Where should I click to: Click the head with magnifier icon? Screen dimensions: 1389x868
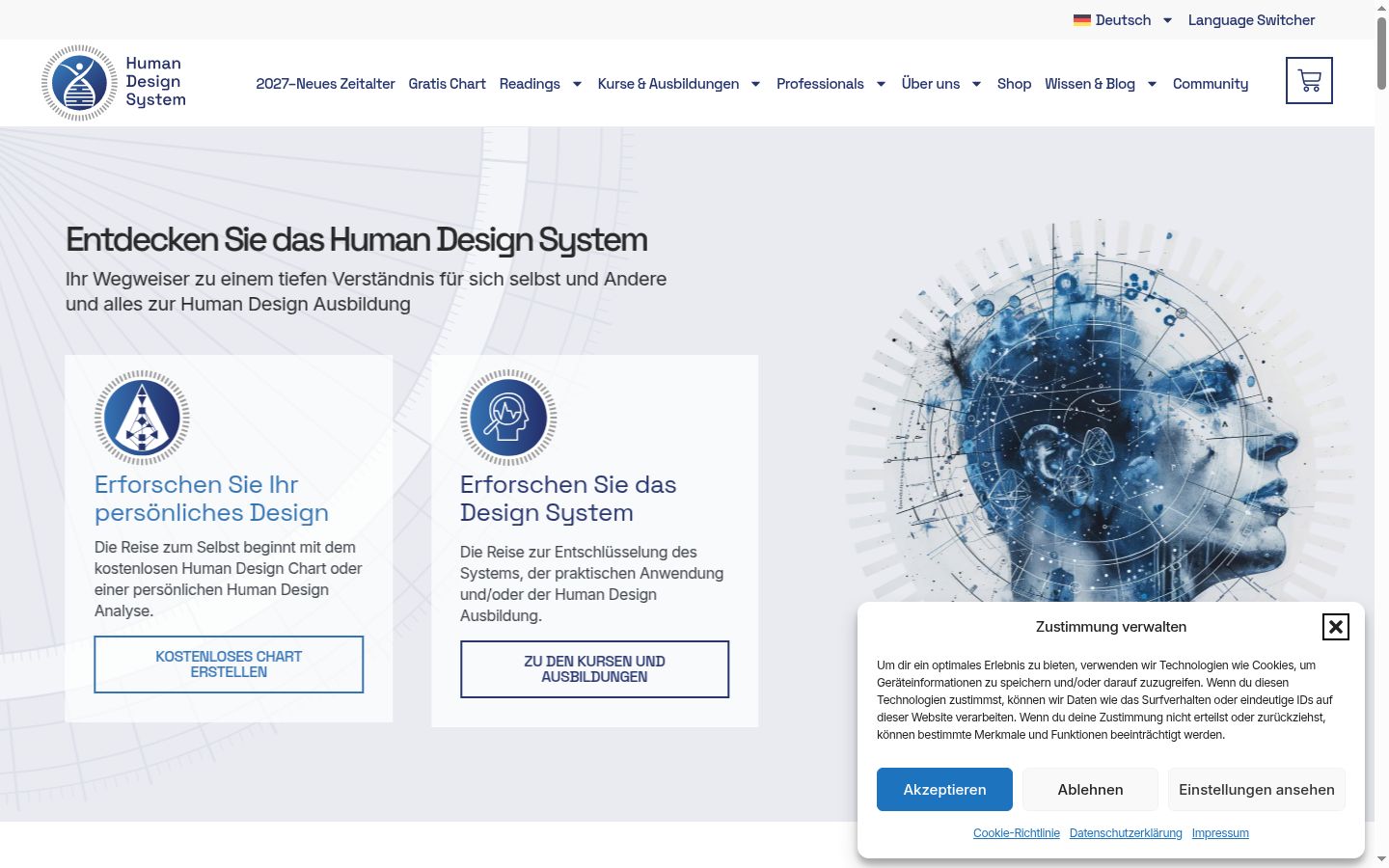507,418
